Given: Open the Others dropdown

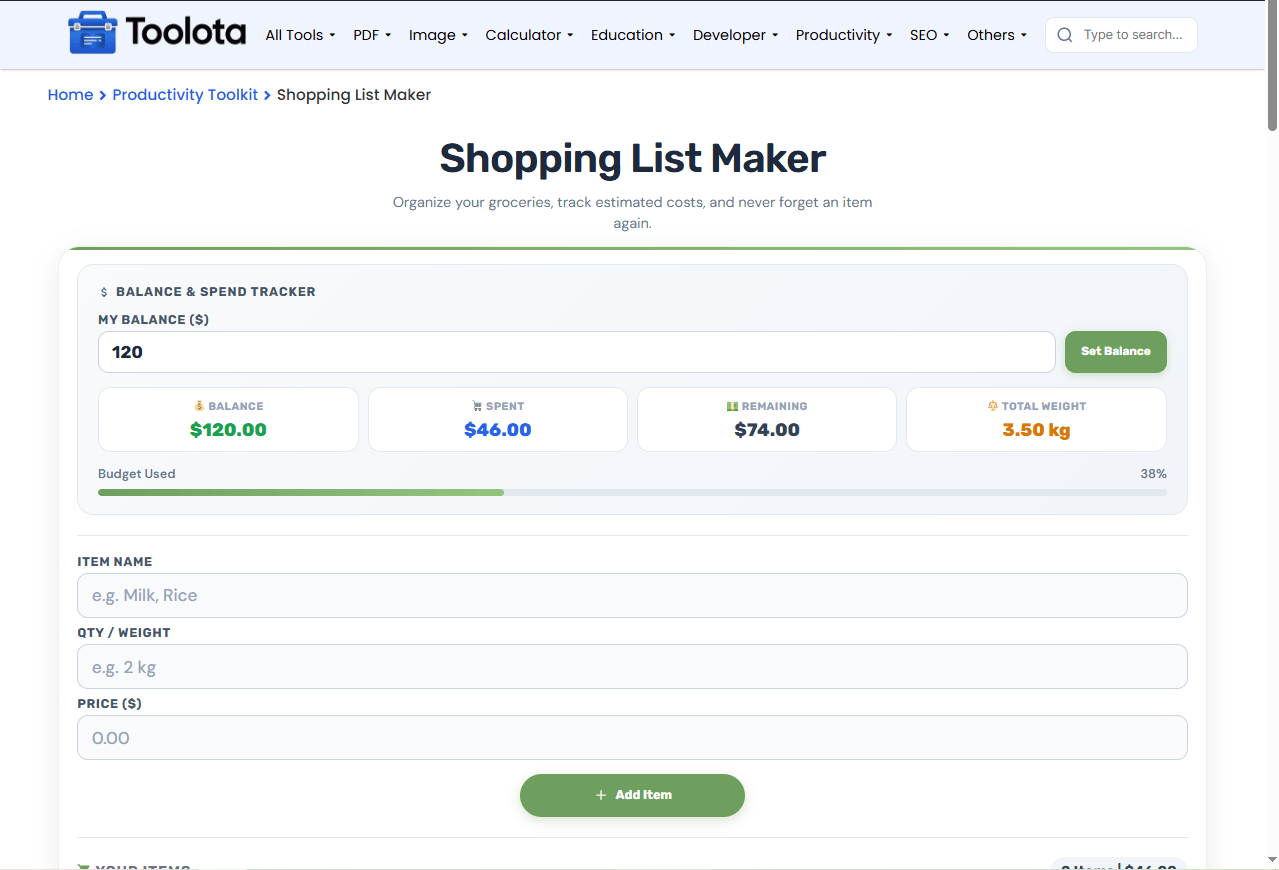Looking at the screenshot, I should pos(997,35).
